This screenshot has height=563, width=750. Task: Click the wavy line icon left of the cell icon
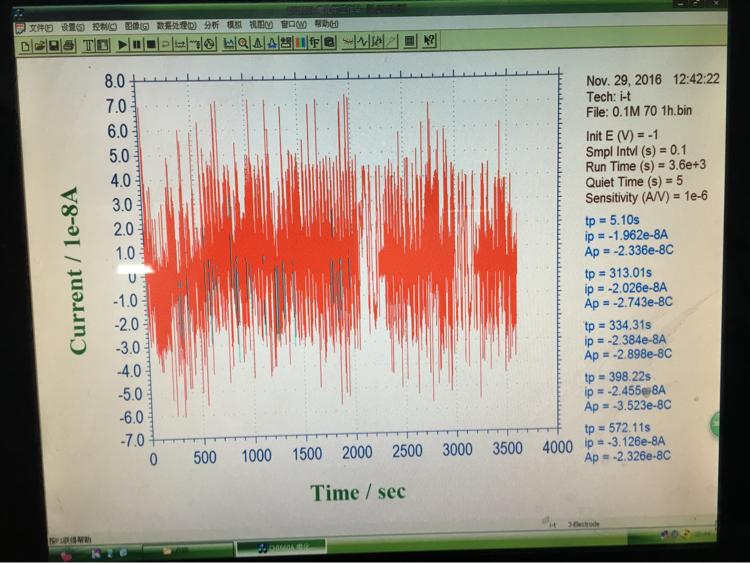[194, 44]
